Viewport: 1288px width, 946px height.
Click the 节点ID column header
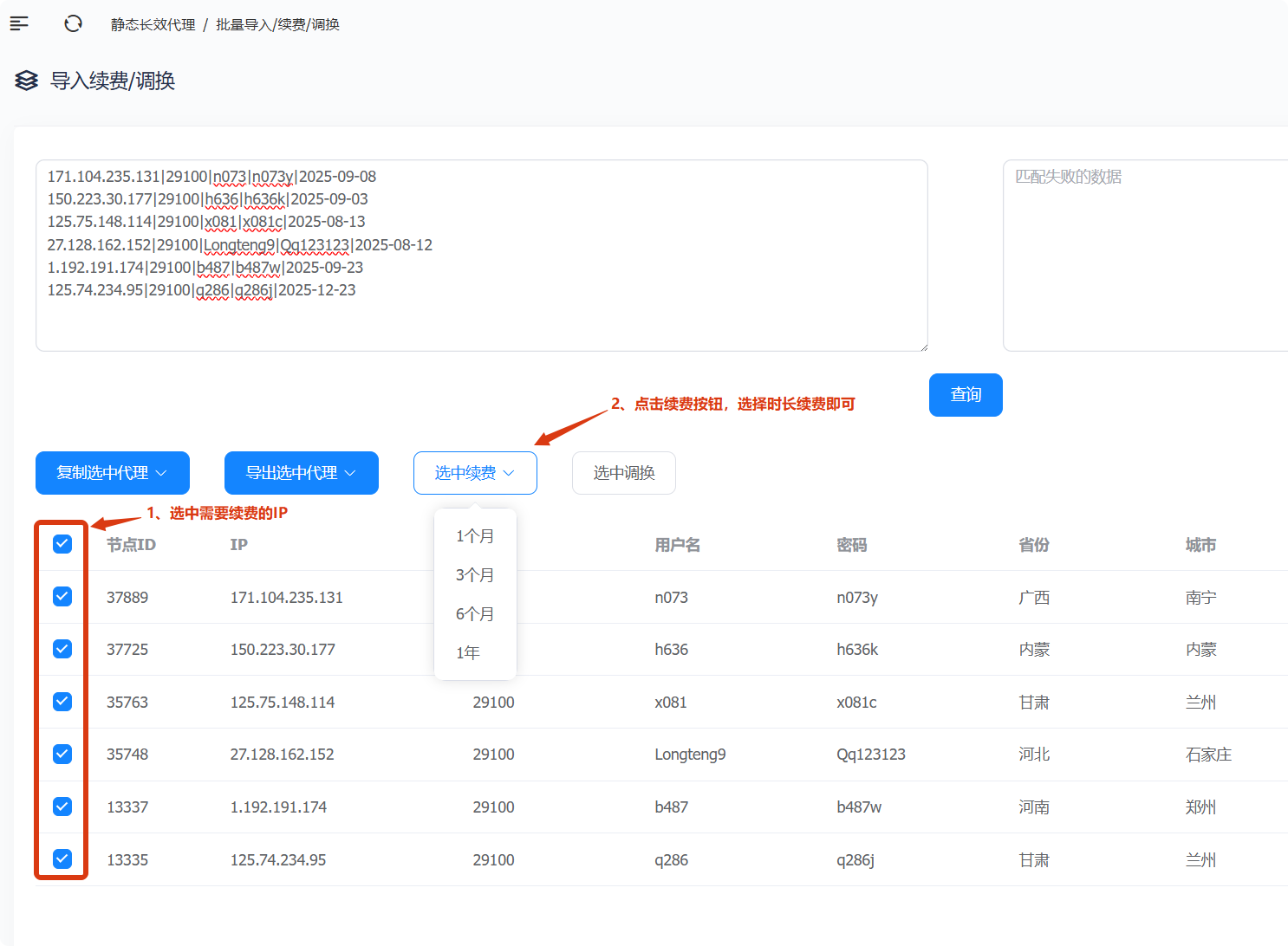131,545
